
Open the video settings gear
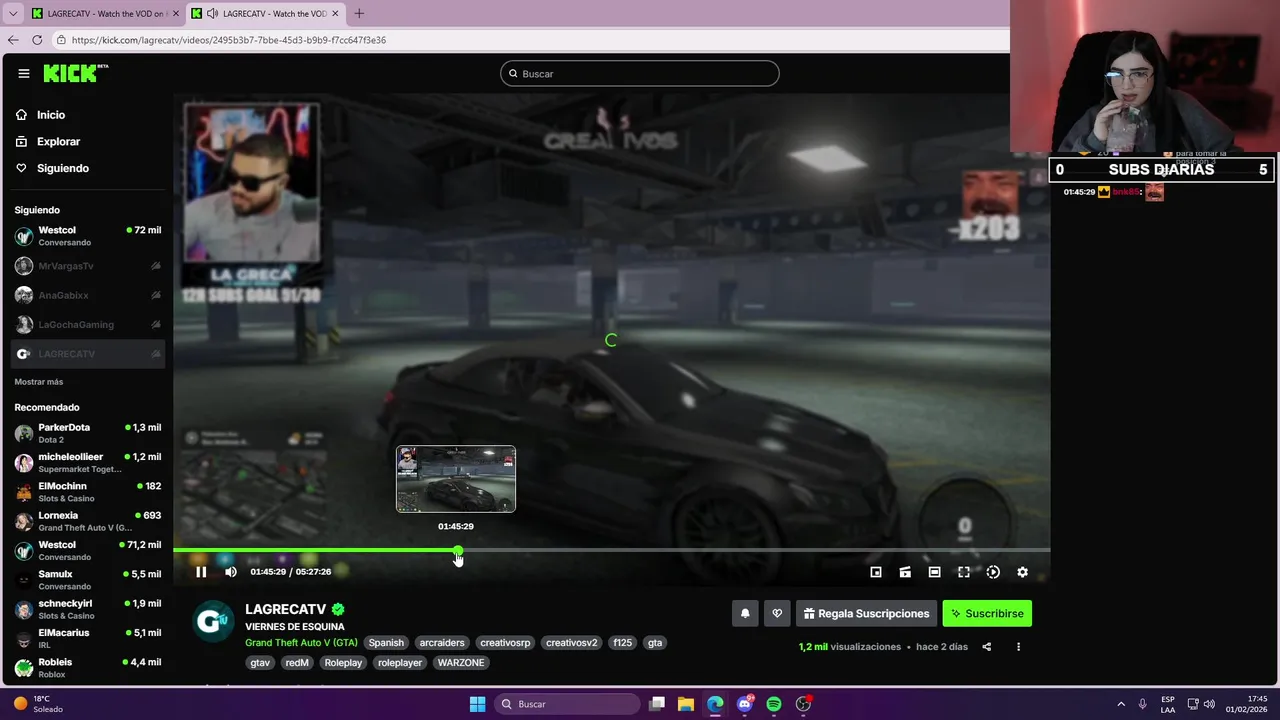1022,572
